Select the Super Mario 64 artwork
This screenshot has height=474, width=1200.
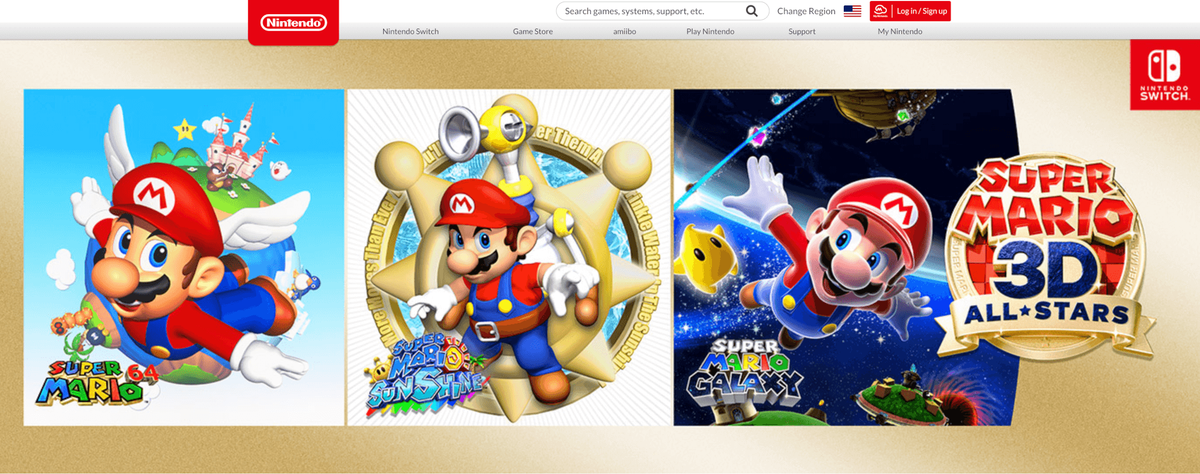[x=184, y=257]
